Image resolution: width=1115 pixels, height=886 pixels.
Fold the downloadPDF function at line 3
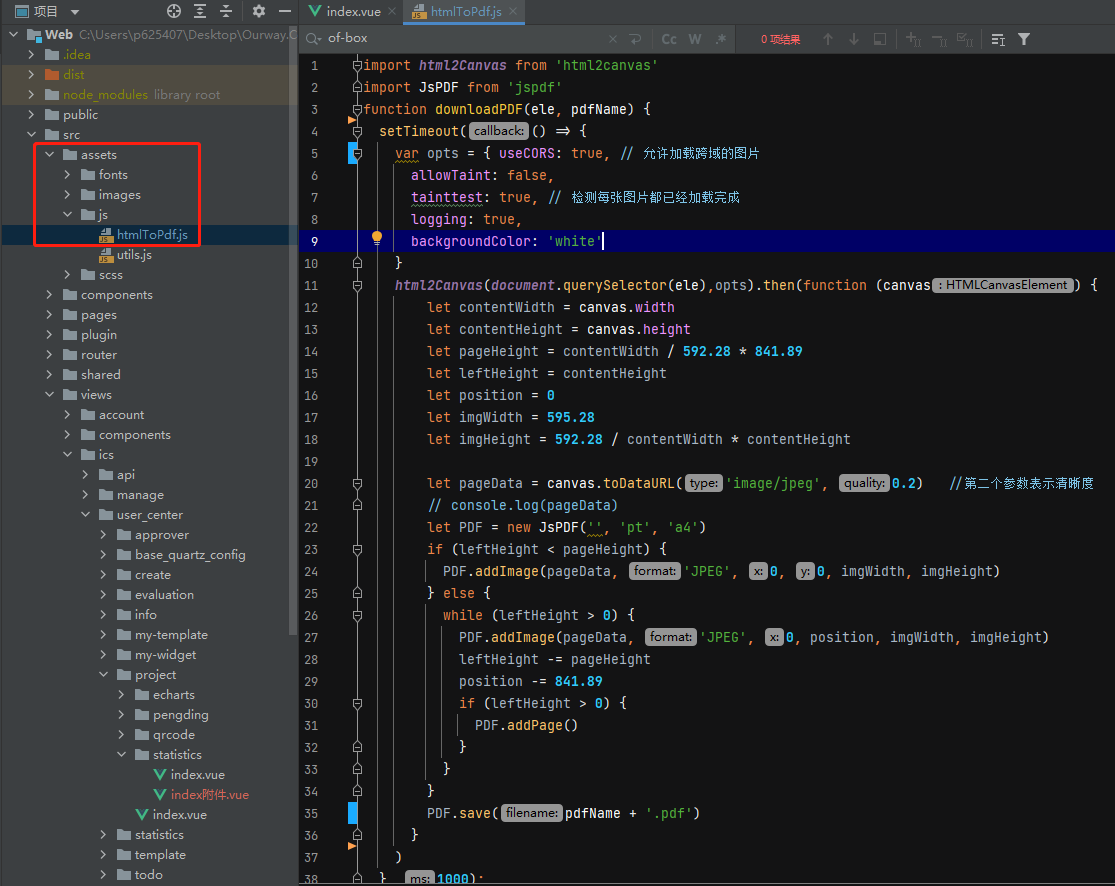357,110
